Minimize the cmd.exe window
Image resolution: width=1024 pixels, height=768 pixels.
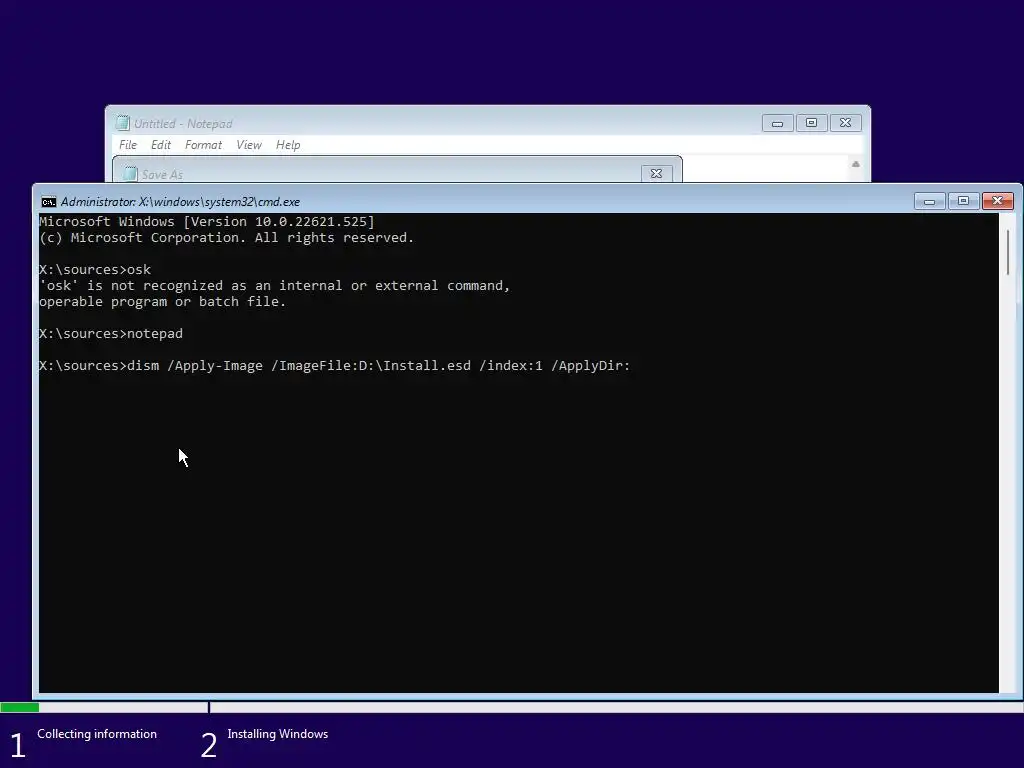(x=929, y=201)
